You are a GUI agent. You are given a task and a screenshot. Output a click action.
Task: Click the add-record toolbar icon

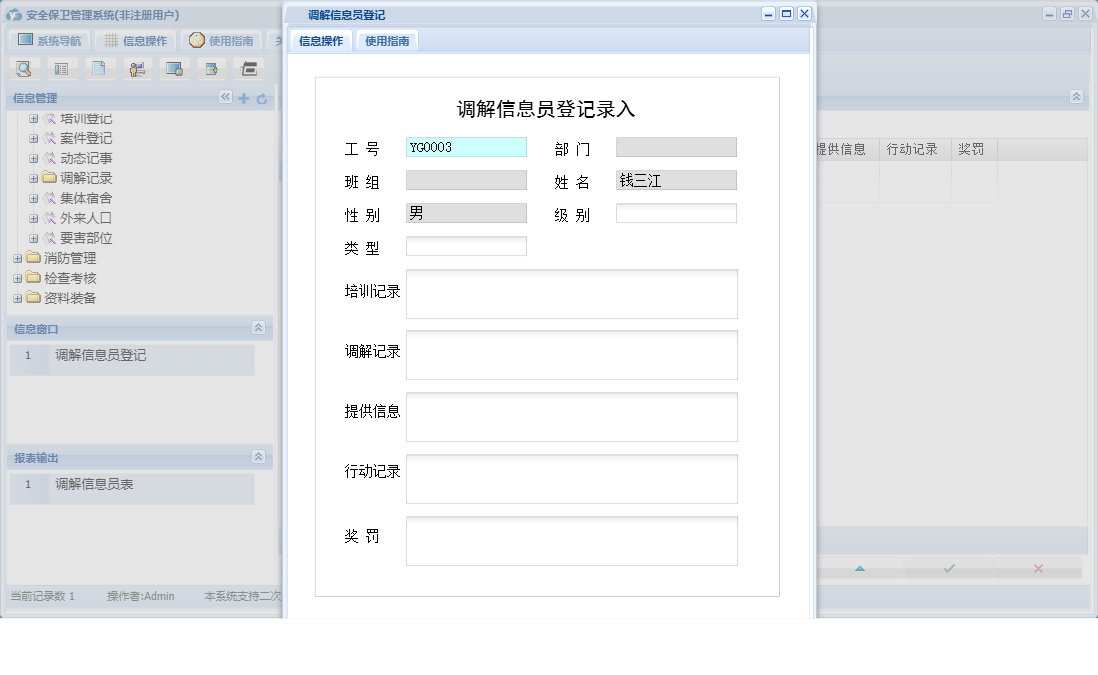(212, 68)
